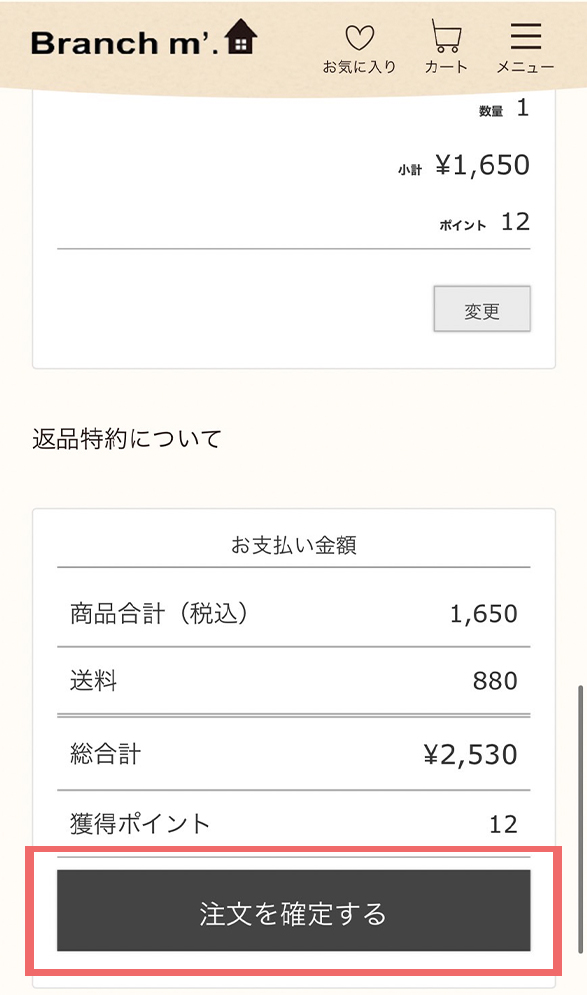Tap the three-line menu icon top right
The height and width of the screenshot is (995, 587).
524,35
